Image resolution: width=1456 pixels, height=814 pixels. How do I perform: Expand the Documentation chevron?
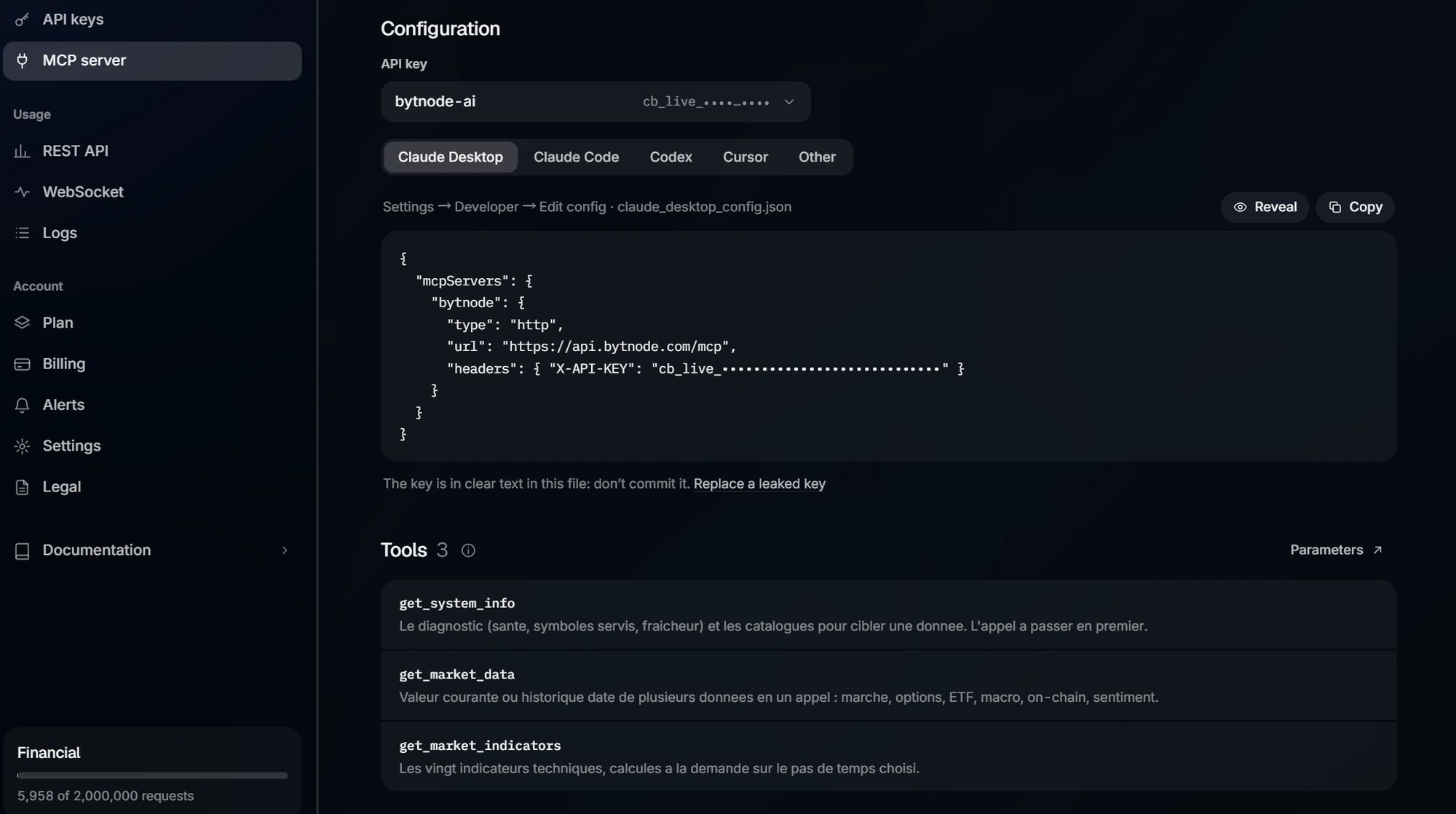[285, 550]
